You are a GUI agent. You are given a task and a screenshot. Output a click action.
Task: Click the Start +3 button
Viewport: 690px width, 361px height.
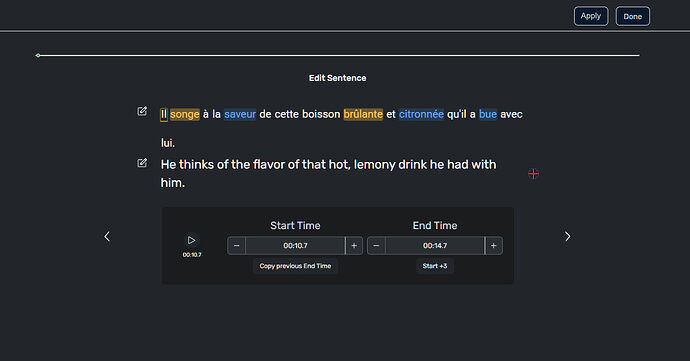pos(435,266)
